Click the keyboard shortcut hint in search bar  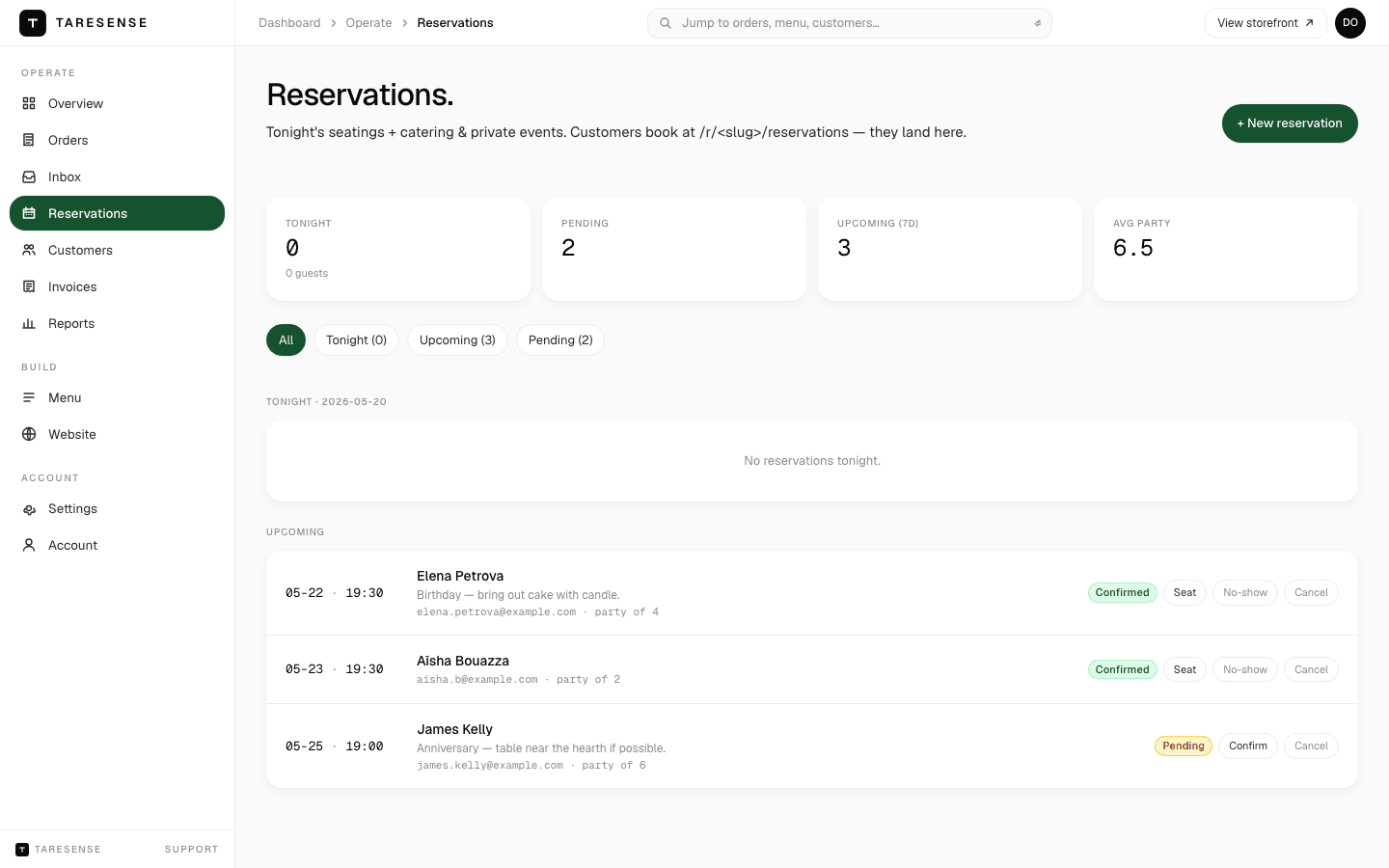coord(1038,23)
